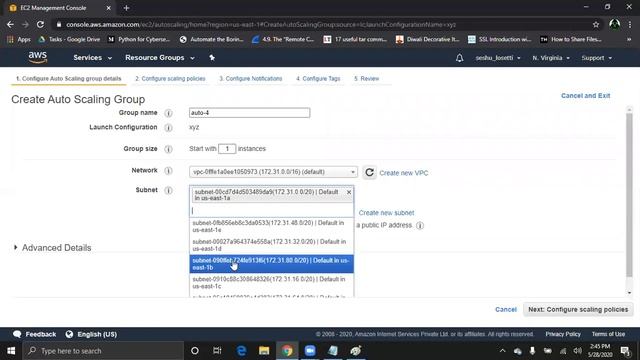
Task: Open Apps bookmarks shortcut
Action: (19, 40)
